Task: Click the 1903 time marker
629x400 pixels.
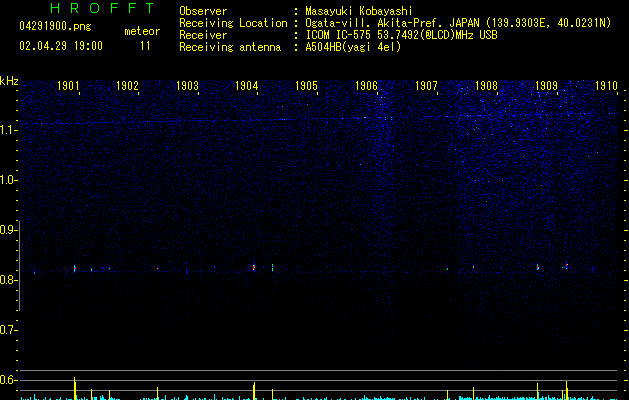Action: click(187, 85)
